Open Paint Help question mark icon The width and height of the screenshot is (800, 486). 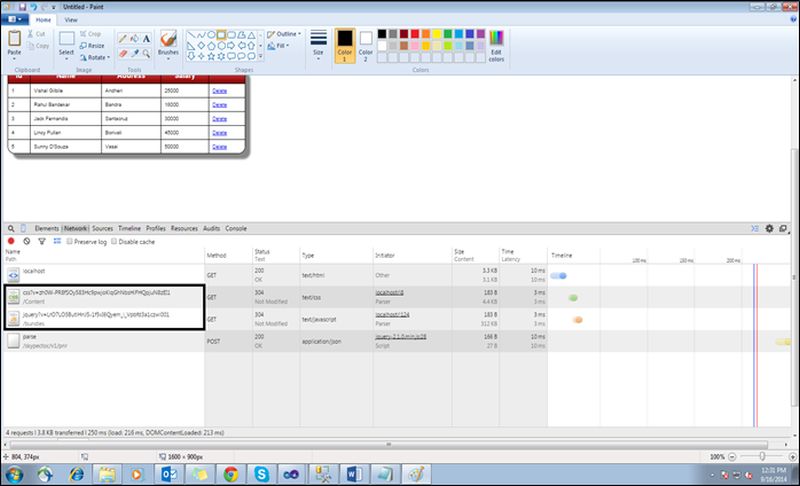793,19
